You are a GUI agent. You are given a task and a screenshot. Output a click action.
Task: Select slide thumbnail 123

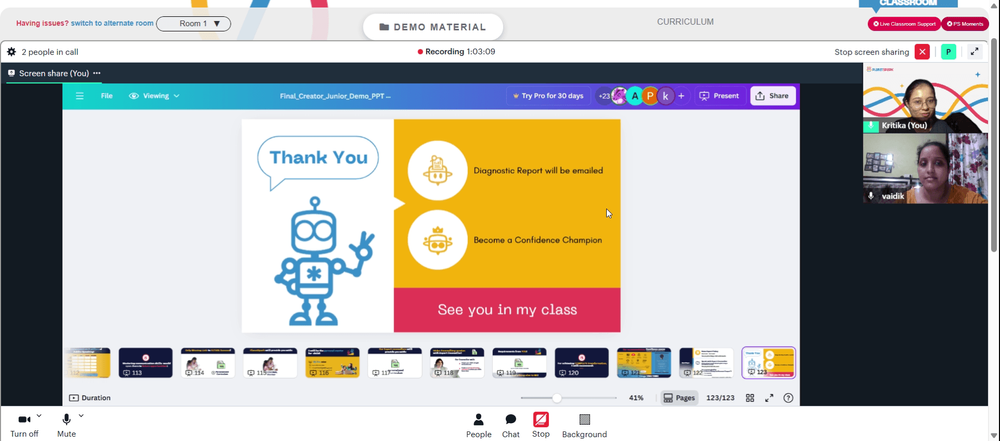click(x=768, y=363)
